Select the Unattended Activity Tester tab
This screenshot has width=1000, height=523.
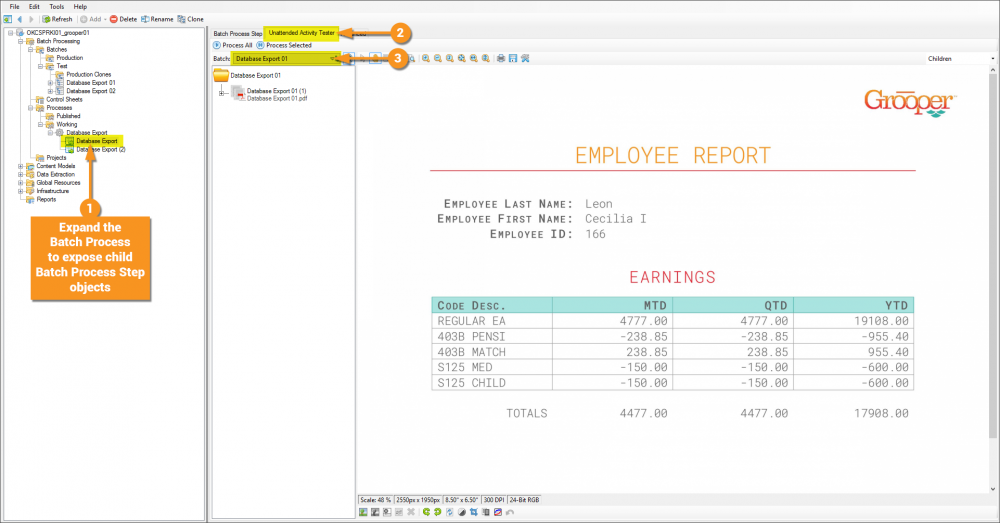point(302,33)
